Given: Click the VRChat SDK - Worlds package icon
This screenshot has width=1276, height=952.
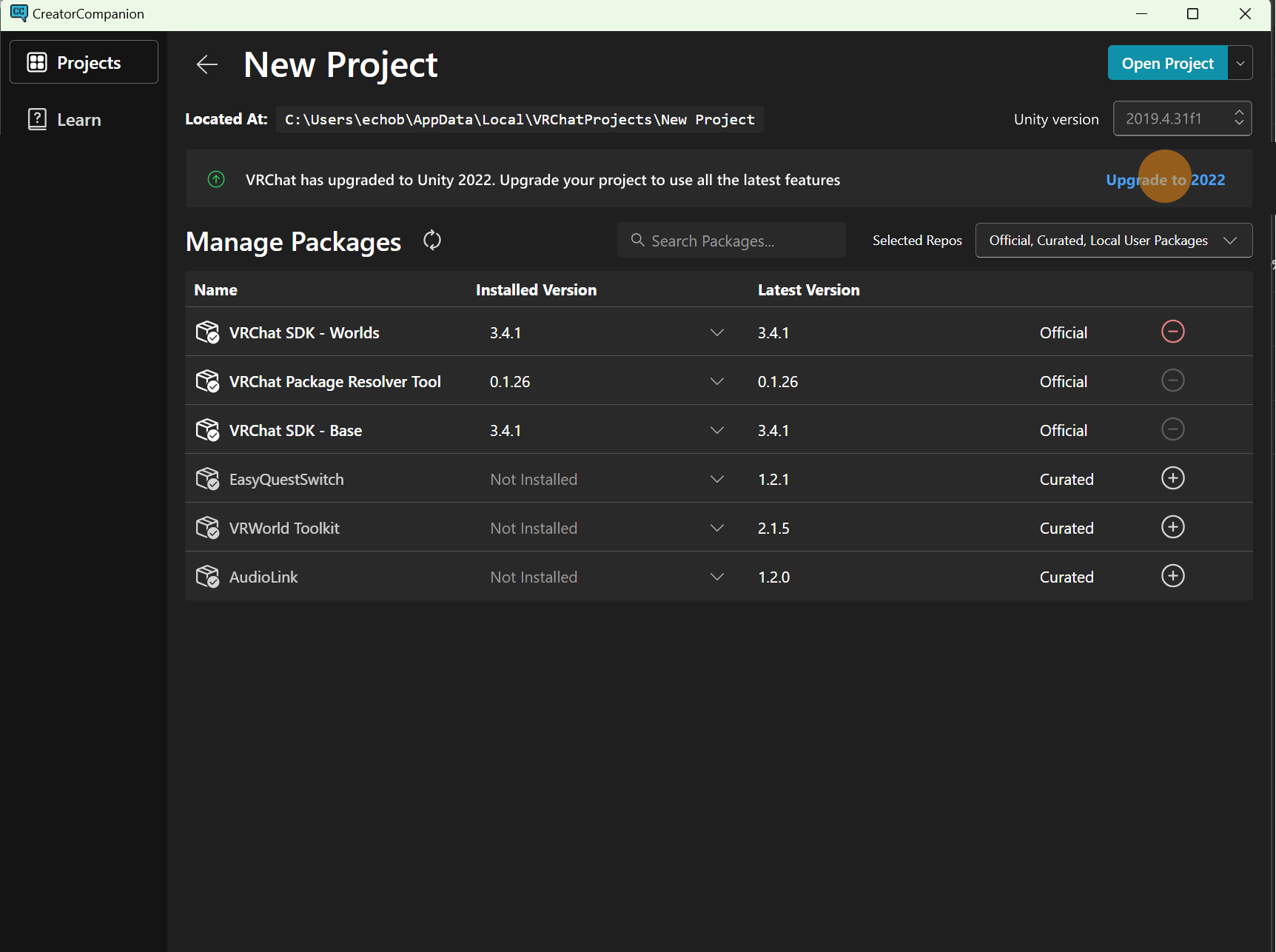Looking at the screenshot, I should click(x=207, y=332).
